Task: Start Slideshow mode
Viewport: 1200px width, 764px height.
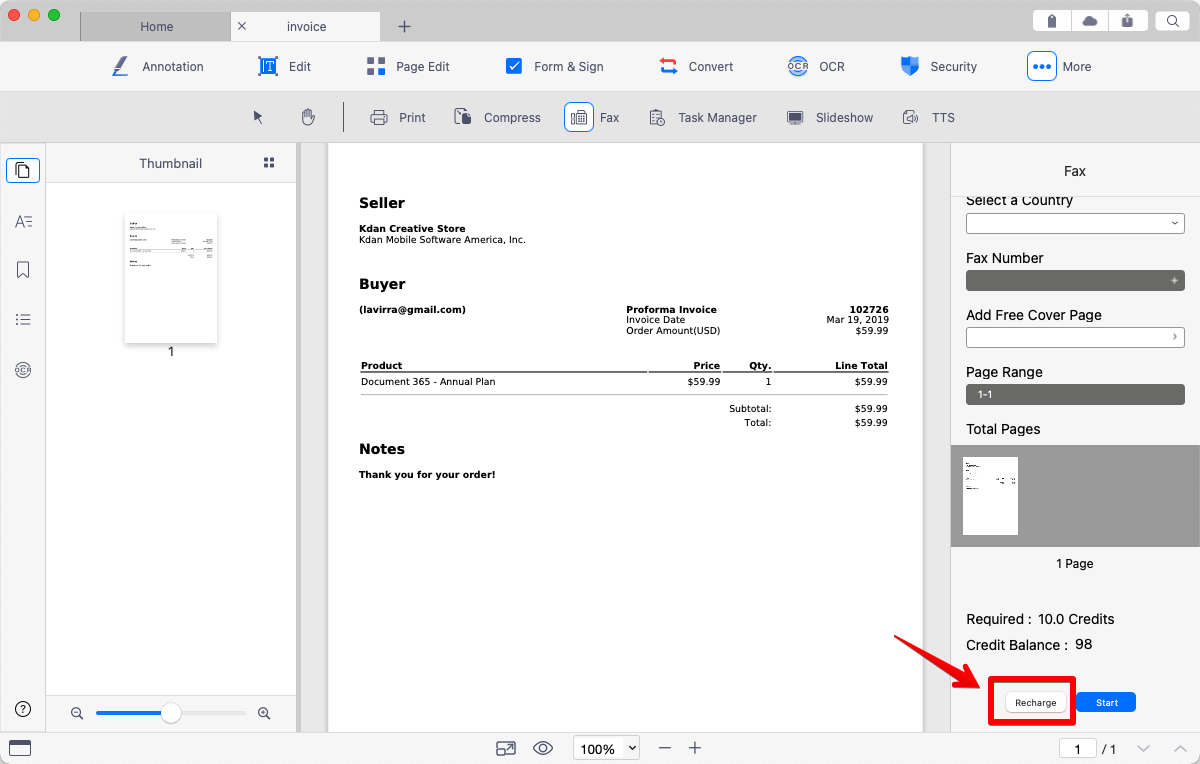Action: coord(830,117)
